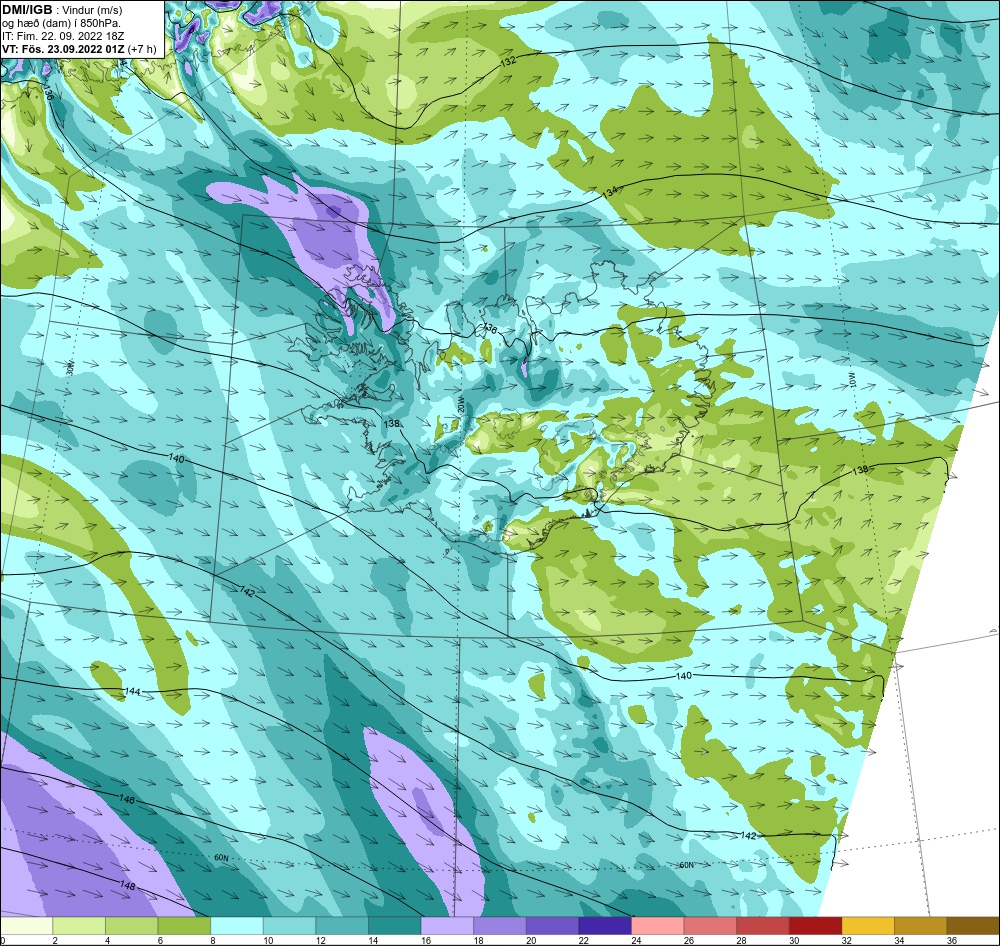Click the light pink 24–26 legend swatch
The image size is (1000, 946).
(x=658, y=926)
